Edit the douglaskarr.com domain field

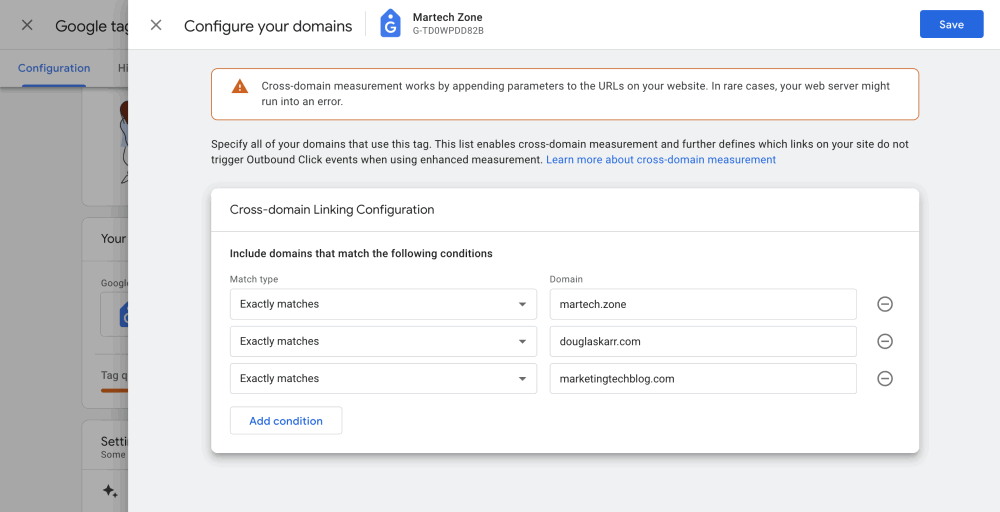(x=703, y=341)
